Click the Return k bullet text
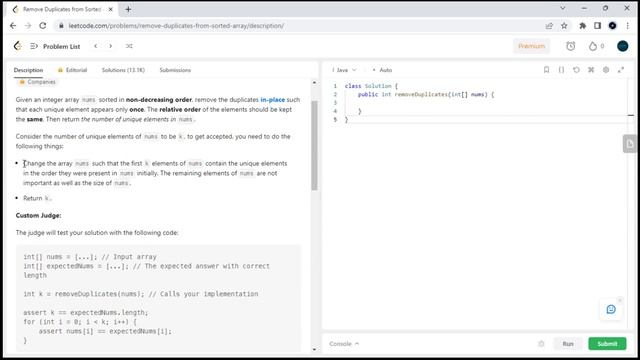The width and height of the screenshot is (640, 360). 38,198
